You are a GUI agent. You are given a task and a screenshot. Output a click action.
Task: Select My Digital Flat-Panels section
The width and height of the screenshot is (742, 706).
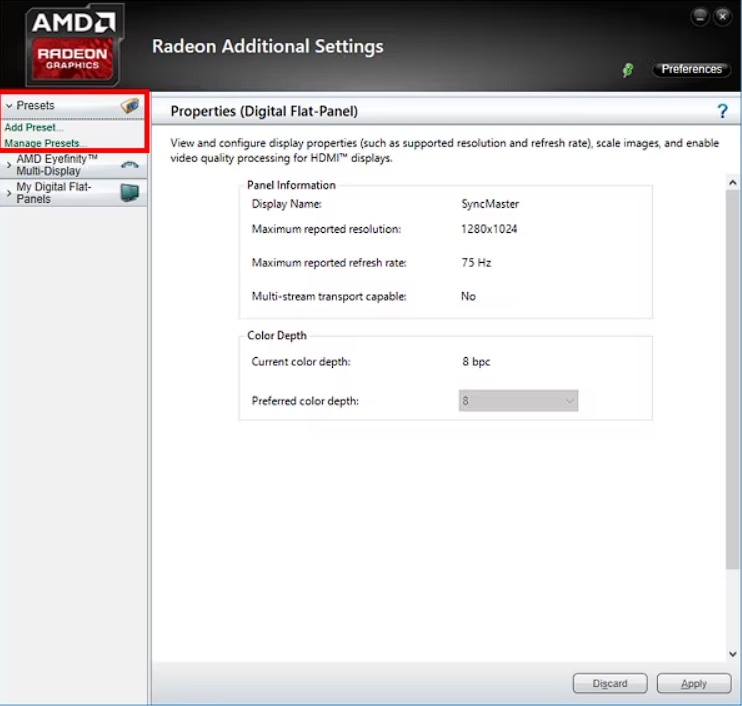pos(73,193)
